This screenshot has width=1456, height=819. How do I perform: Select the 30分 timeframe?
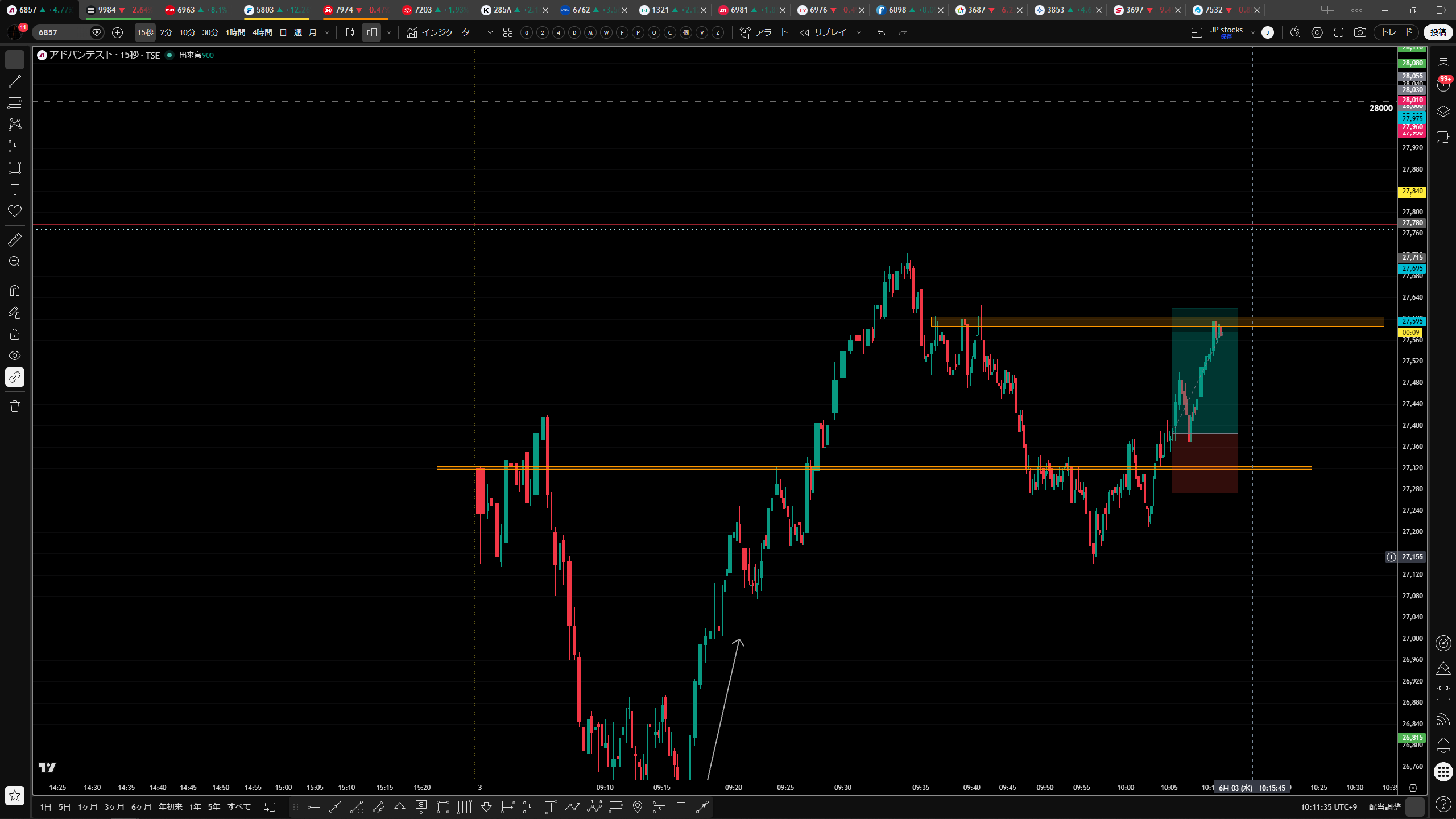click(210, 32)
